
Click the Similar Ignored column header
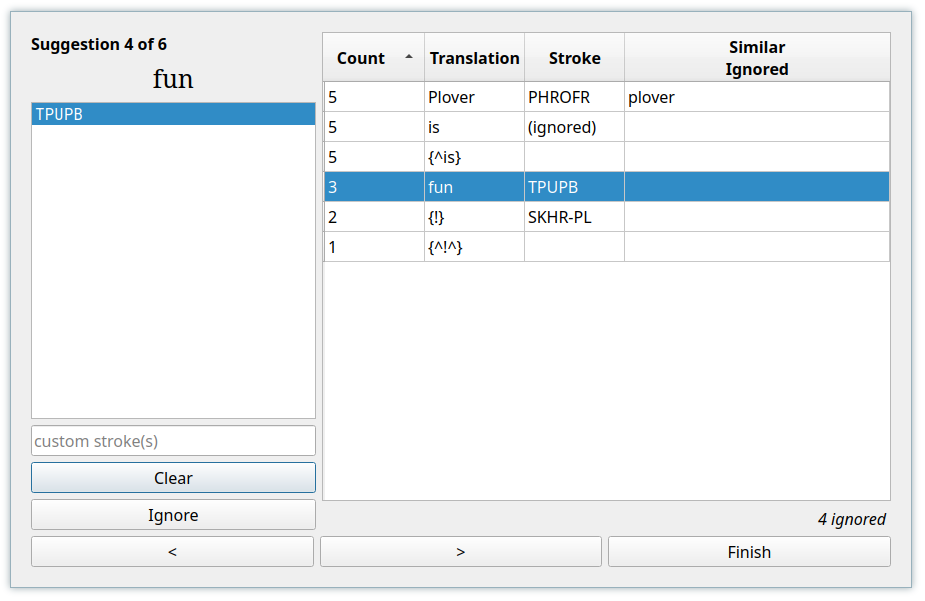pos(757,57)
